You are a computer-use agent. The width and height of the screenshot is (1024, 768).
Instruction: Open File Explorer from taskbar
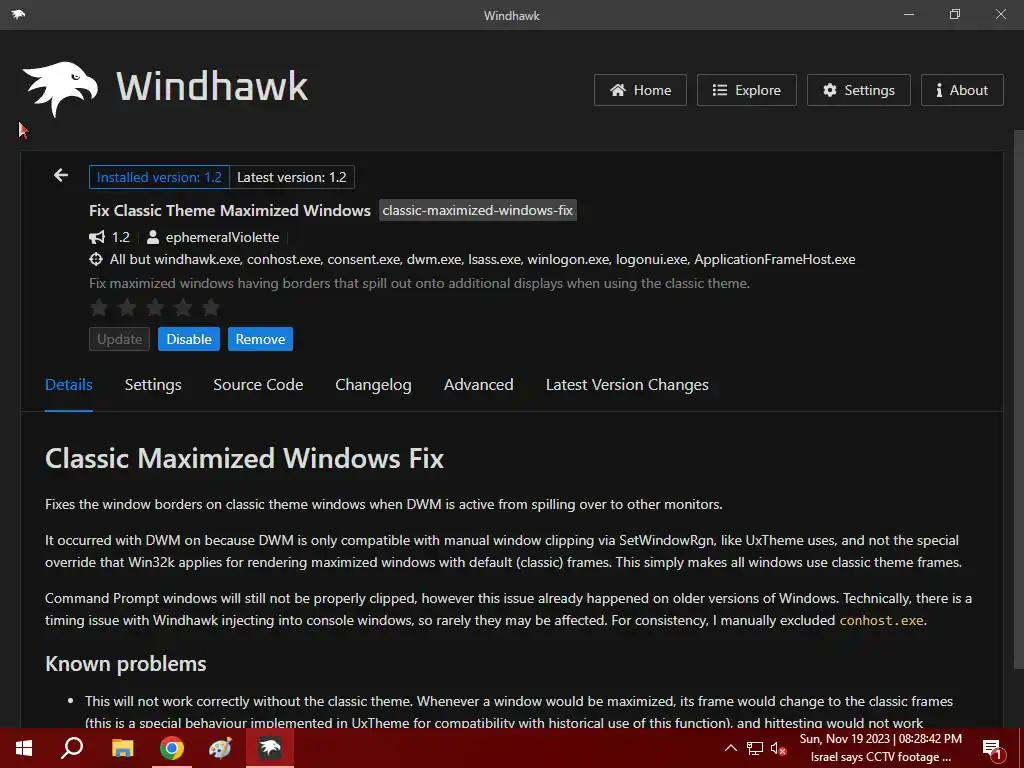pyautogui.click(x=122, y=748)
